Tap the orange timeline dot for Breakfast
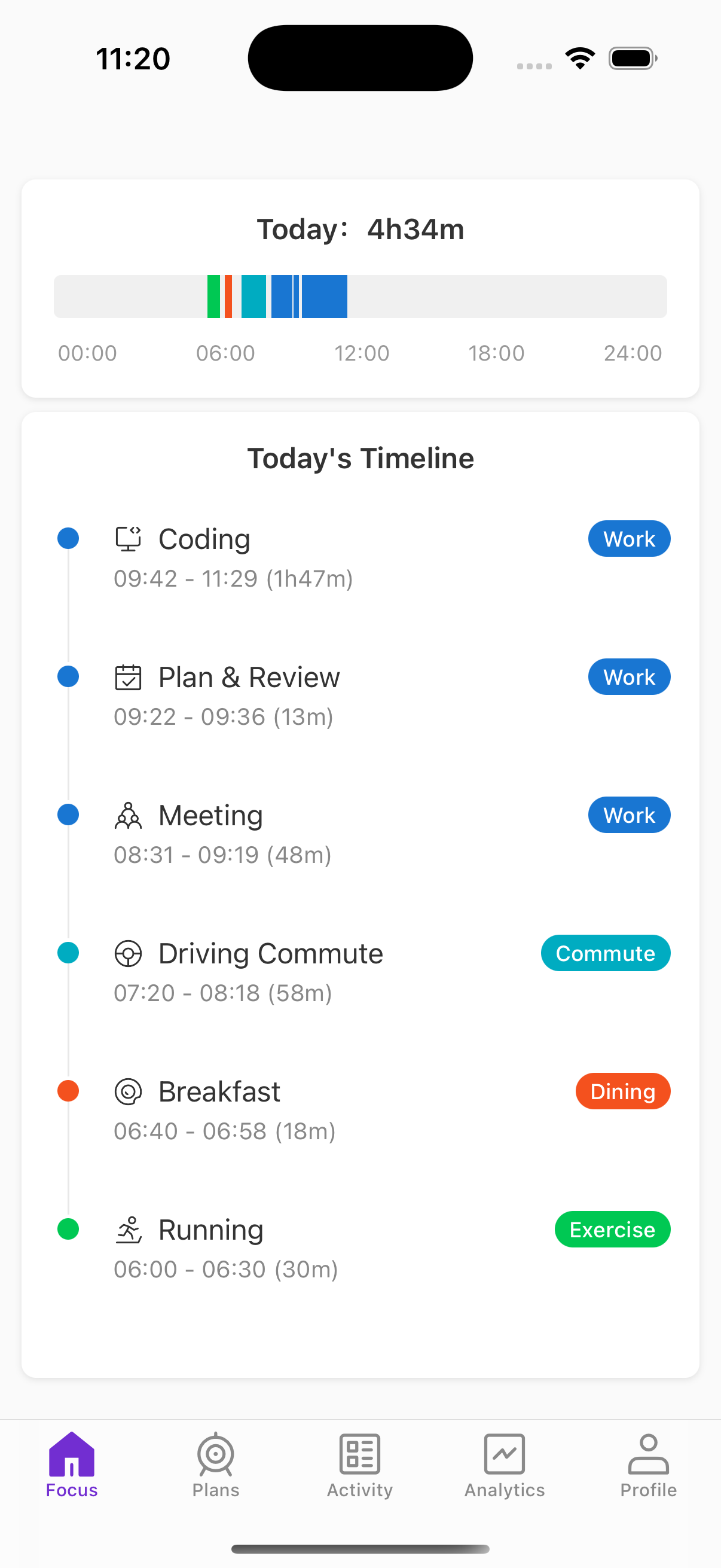The width and height of the screenshot is (721, 1568). [x=68, y=1091]
